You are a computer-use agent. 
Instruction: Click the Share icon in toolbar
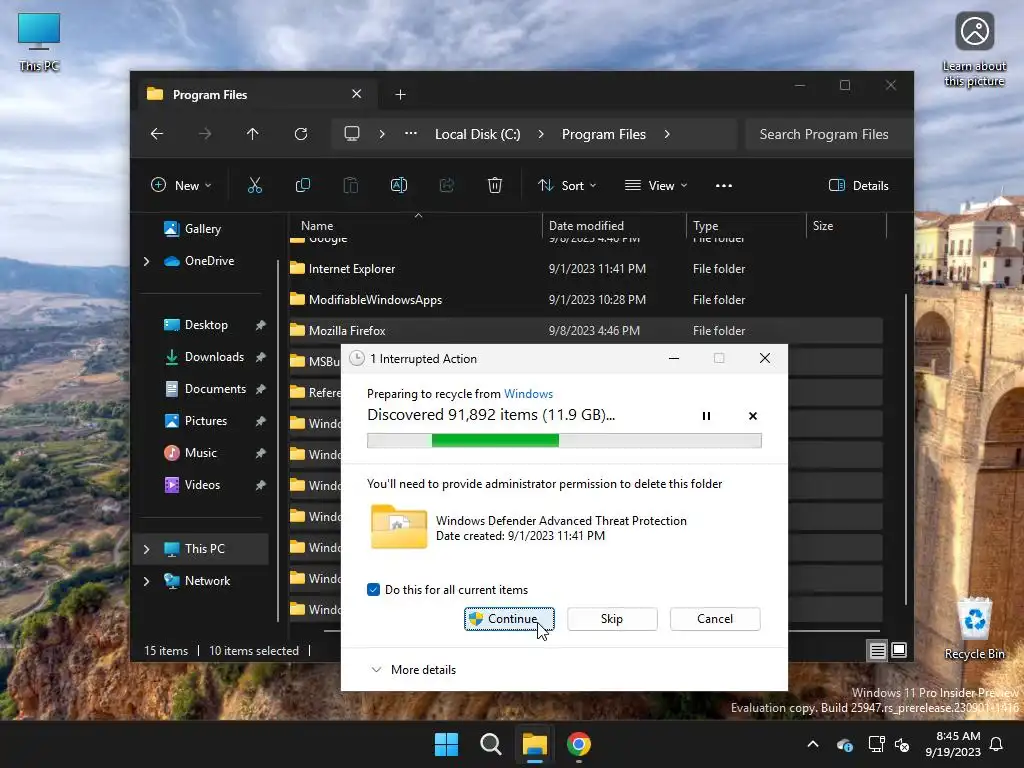[x=447, y=185]
